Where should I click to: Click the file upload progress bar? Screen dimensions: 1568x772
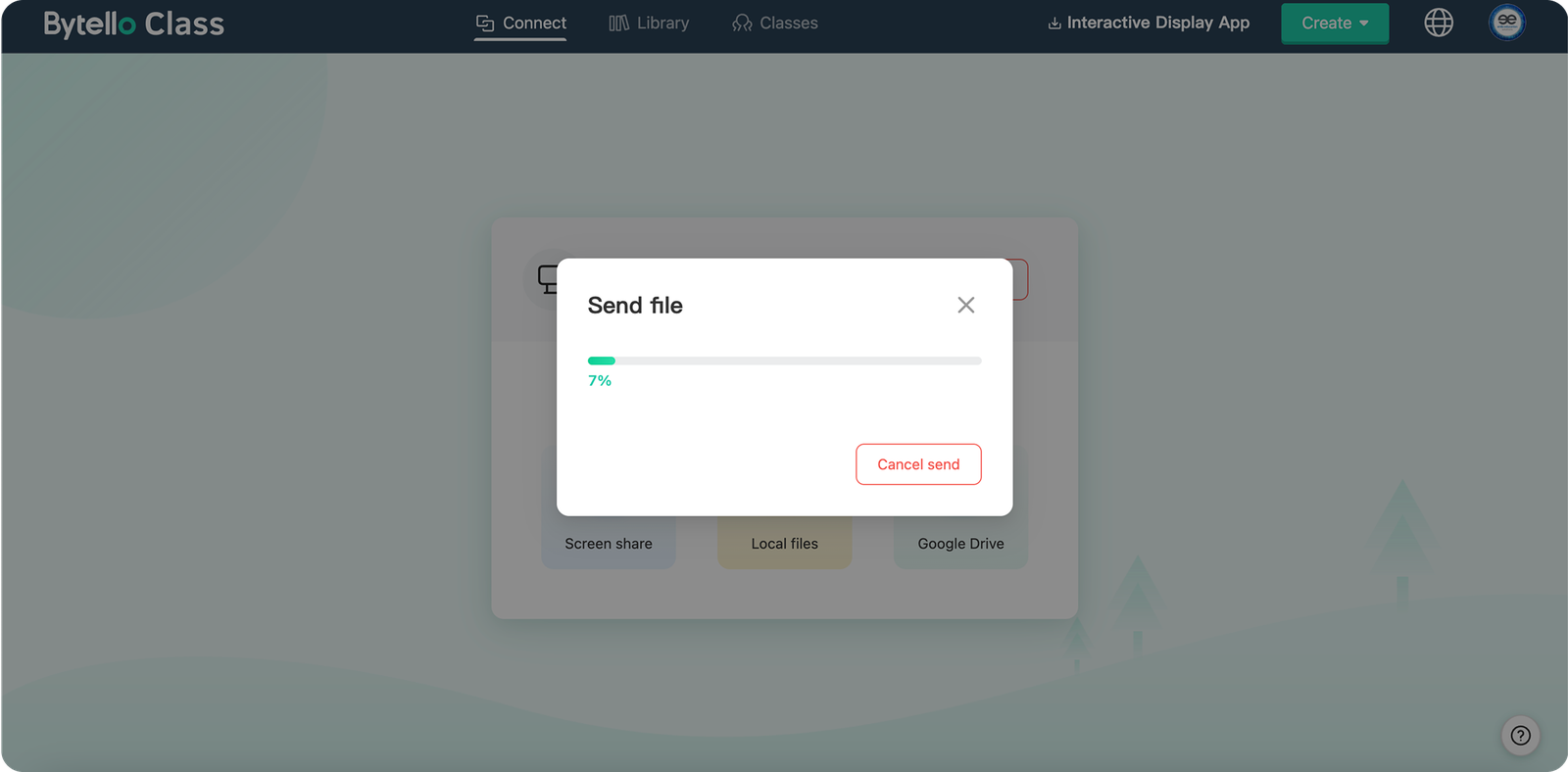coord(784,361)
